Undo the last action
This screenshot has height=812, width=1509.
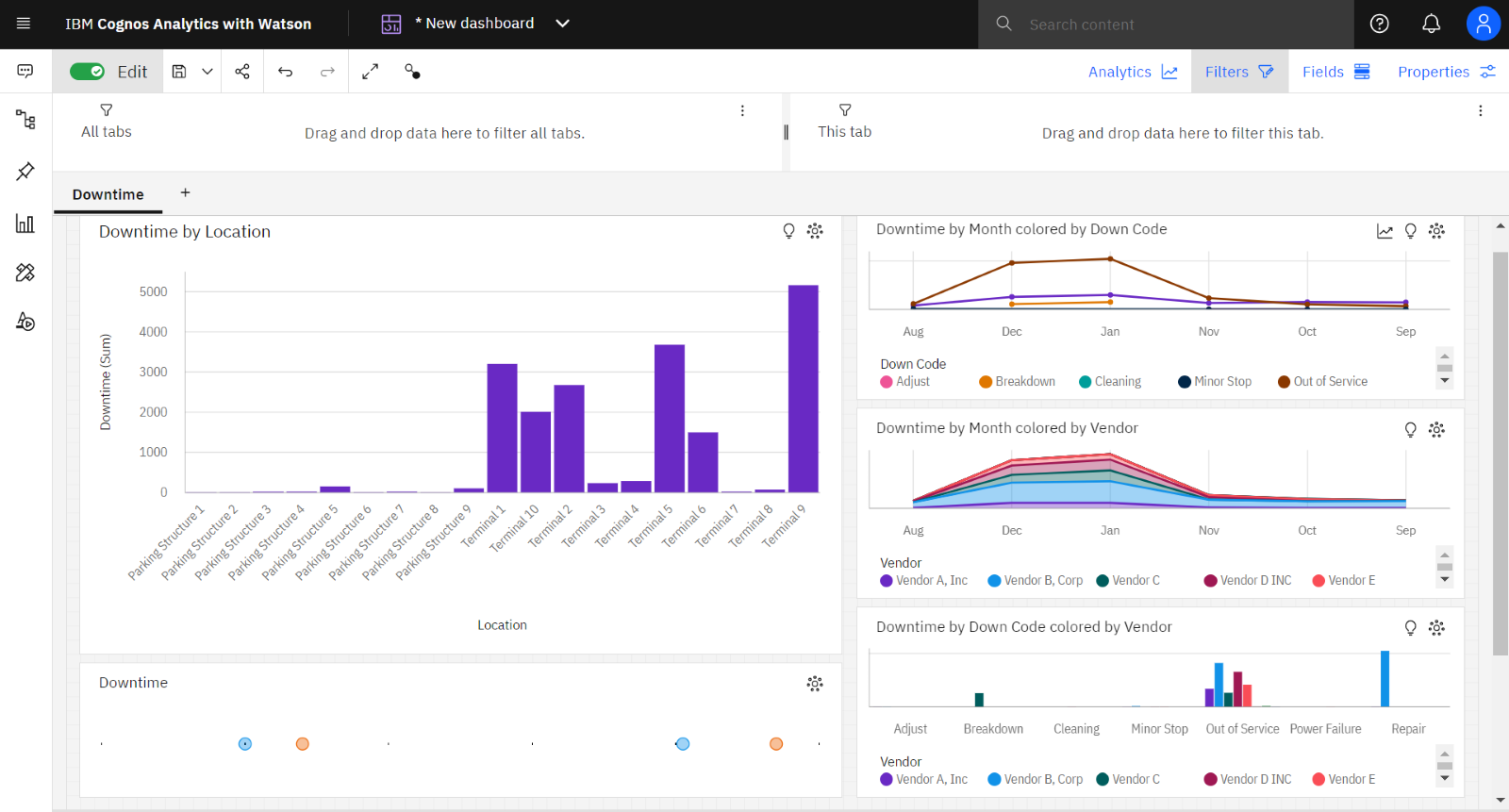(286, 72)
